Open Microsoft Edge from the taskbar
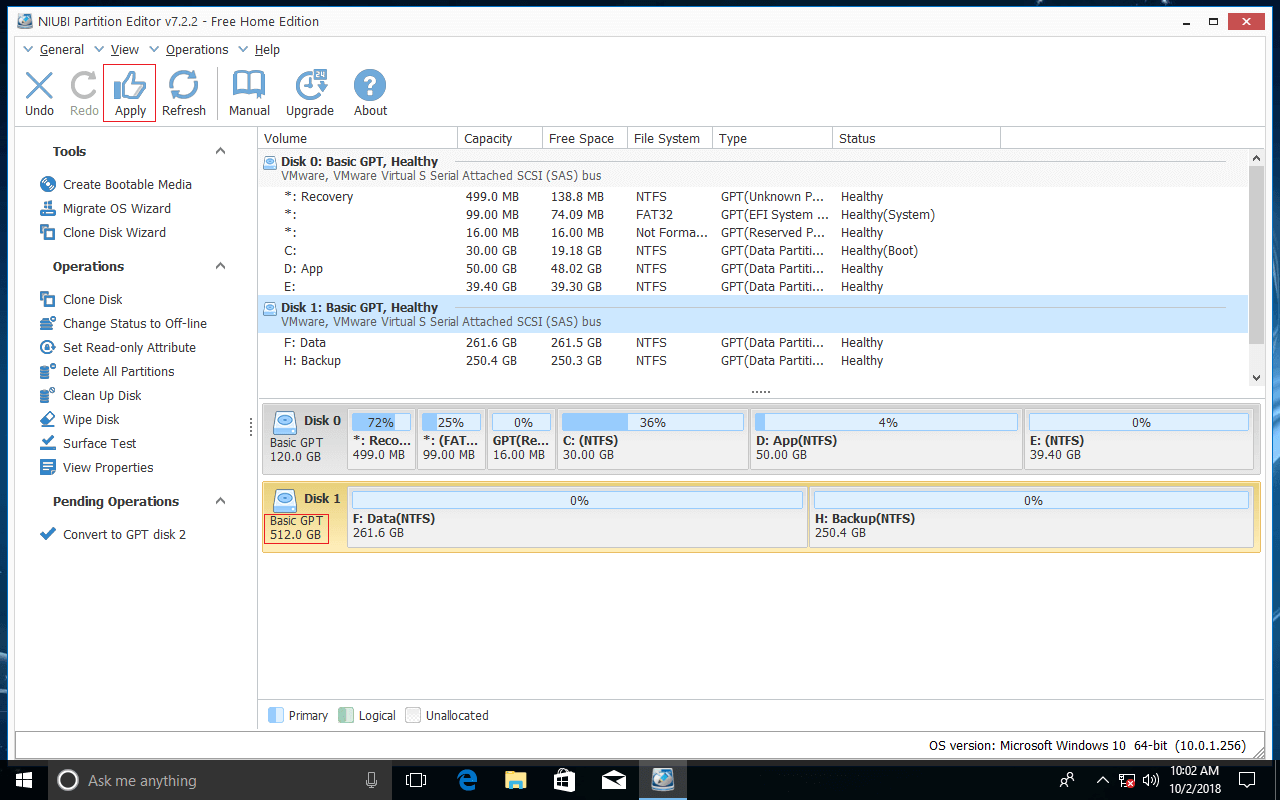Viewport: 1280px width, 800px height. [x=467, y=780]
